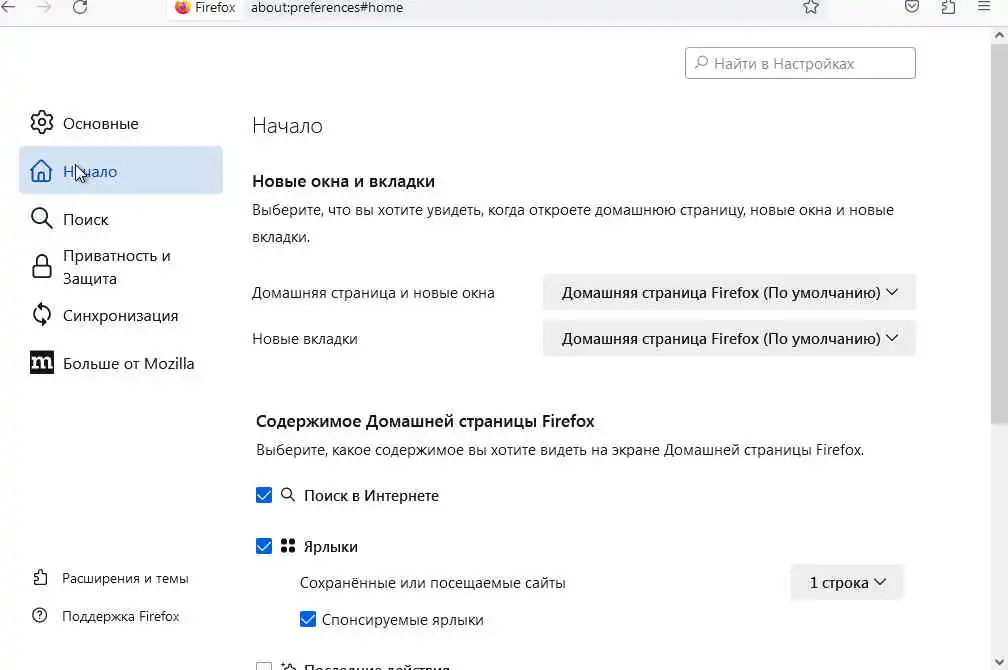Open the Новые вкладки dropdown
Screen dimensions: 1008x670
[729, 338]
